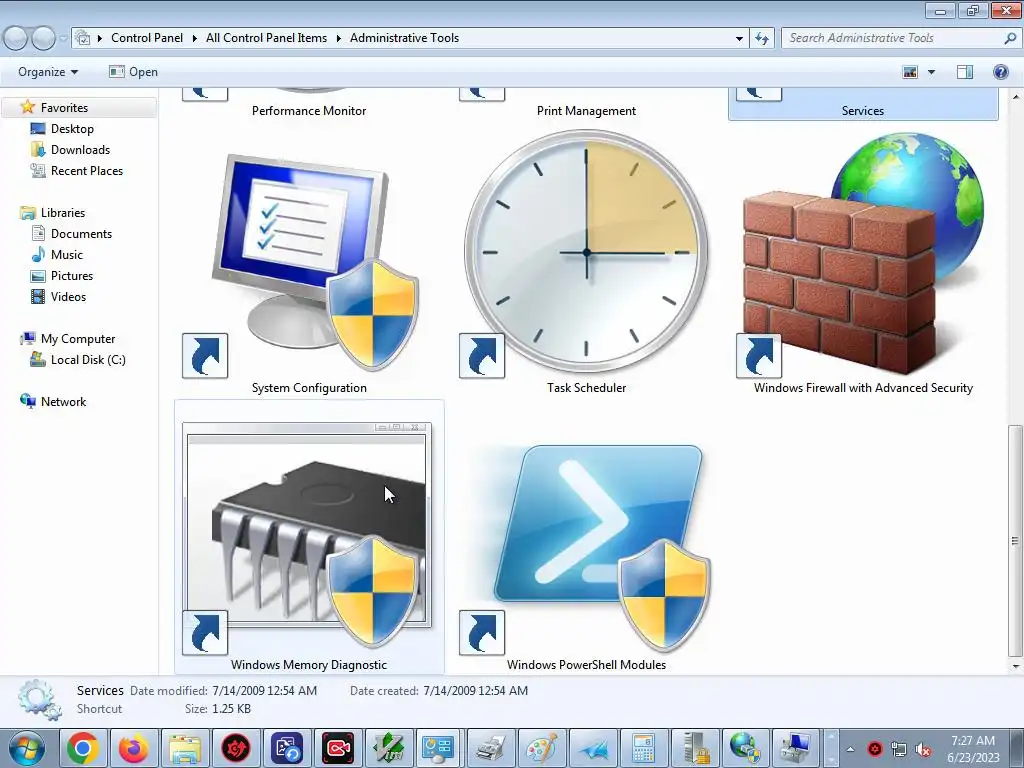Select Libraries in navigation pane
This screenshot has height=768, width=1024.
click(x=63, y=213)
